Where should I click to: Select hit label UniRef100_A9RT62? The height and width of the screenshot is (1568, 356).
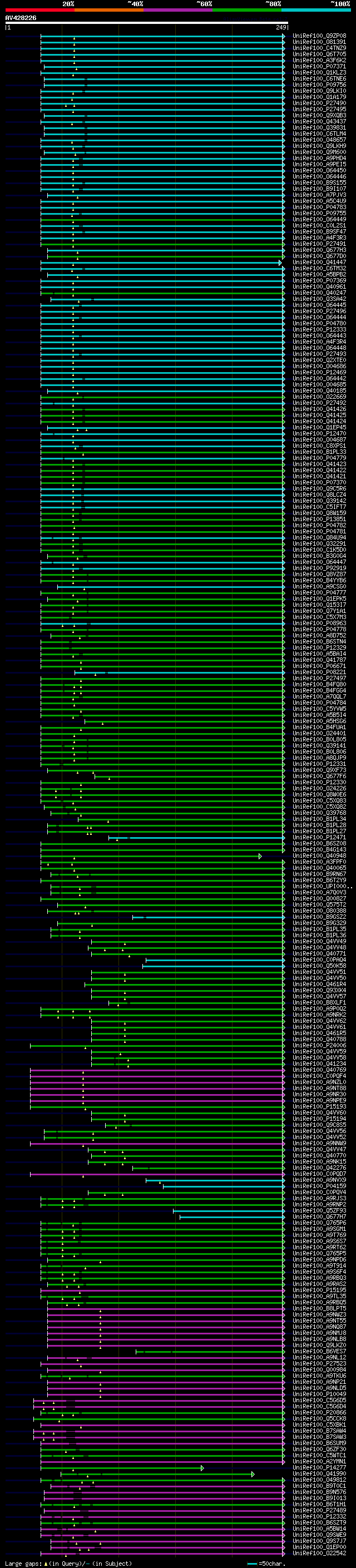coord(319,1247)
